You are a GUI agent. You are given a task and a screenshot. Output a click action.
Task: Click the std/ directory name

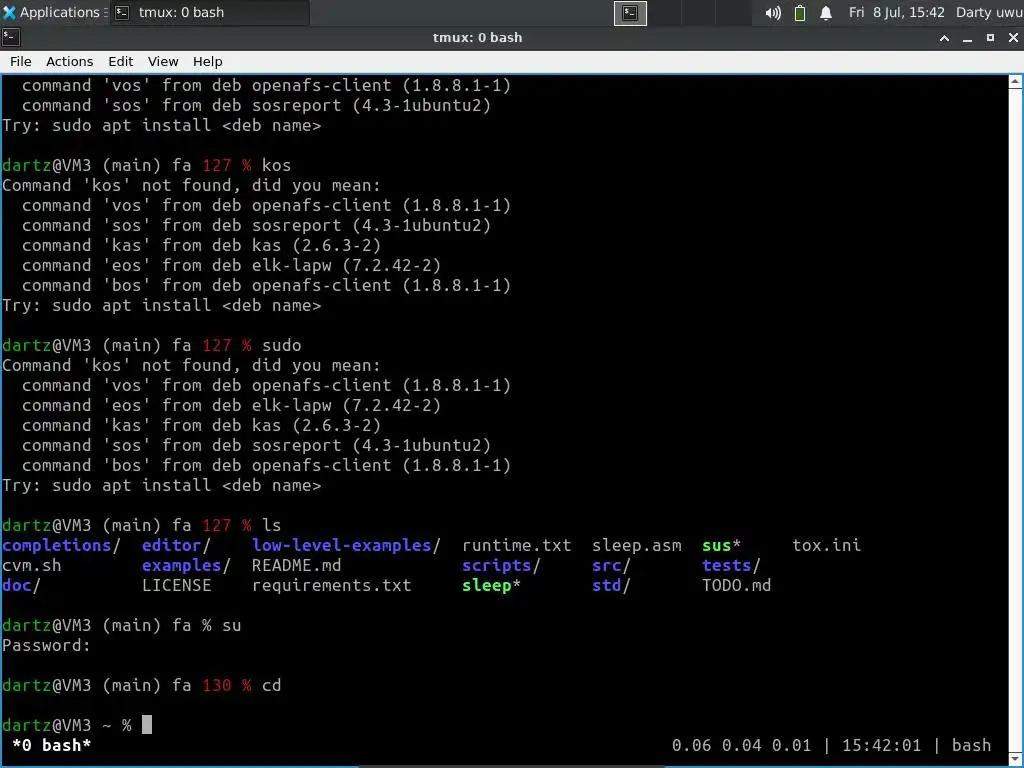click(611, 585)
